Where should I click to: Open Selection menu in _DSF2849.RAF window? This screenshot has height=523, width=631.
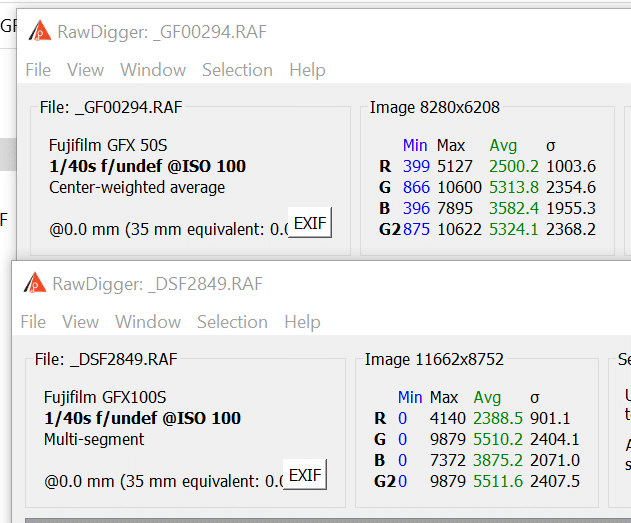(x=232, y=322)
